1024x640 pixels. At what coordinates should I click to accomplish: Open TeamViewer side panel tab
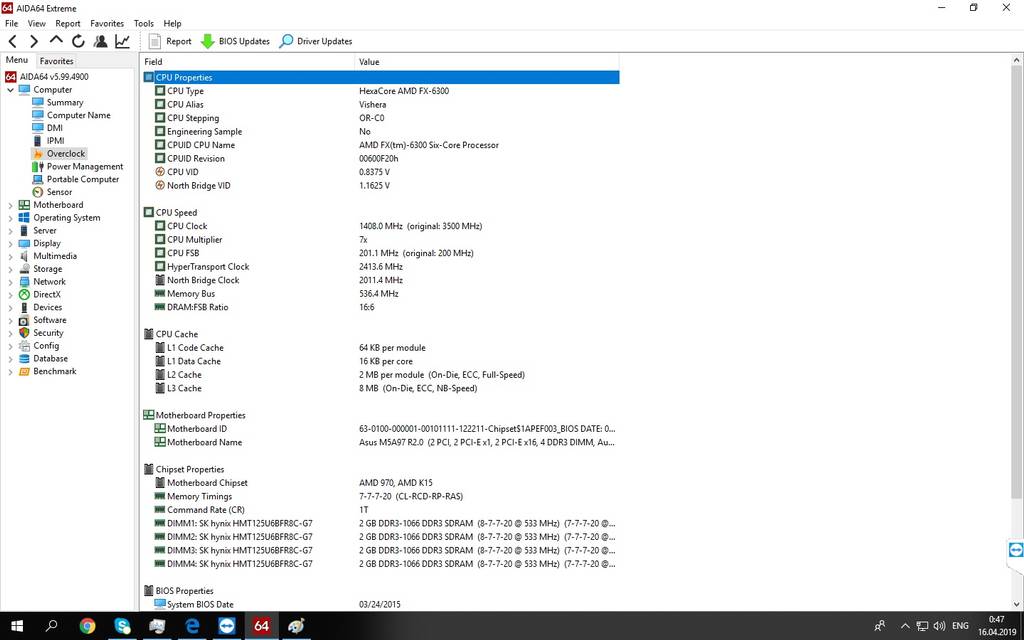tap(1016, 550)
